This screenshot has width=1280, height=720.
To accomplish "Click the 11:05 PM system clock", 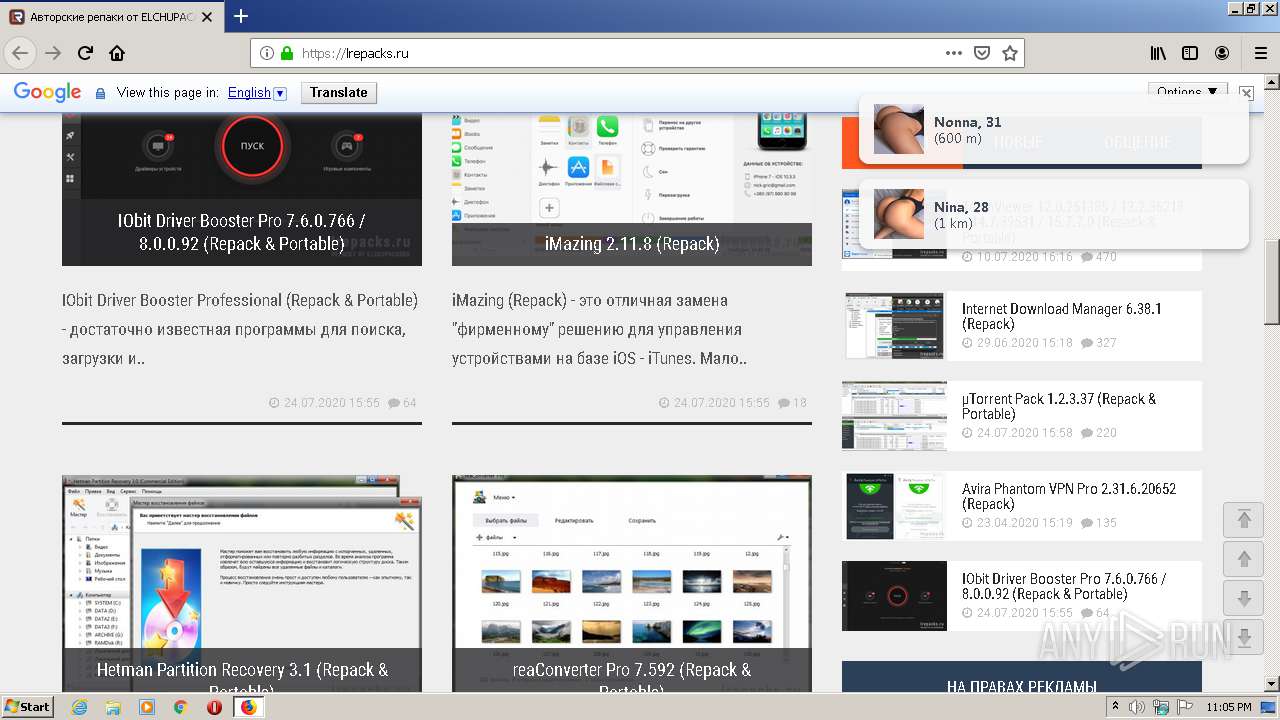I will tap(1229, 707).
